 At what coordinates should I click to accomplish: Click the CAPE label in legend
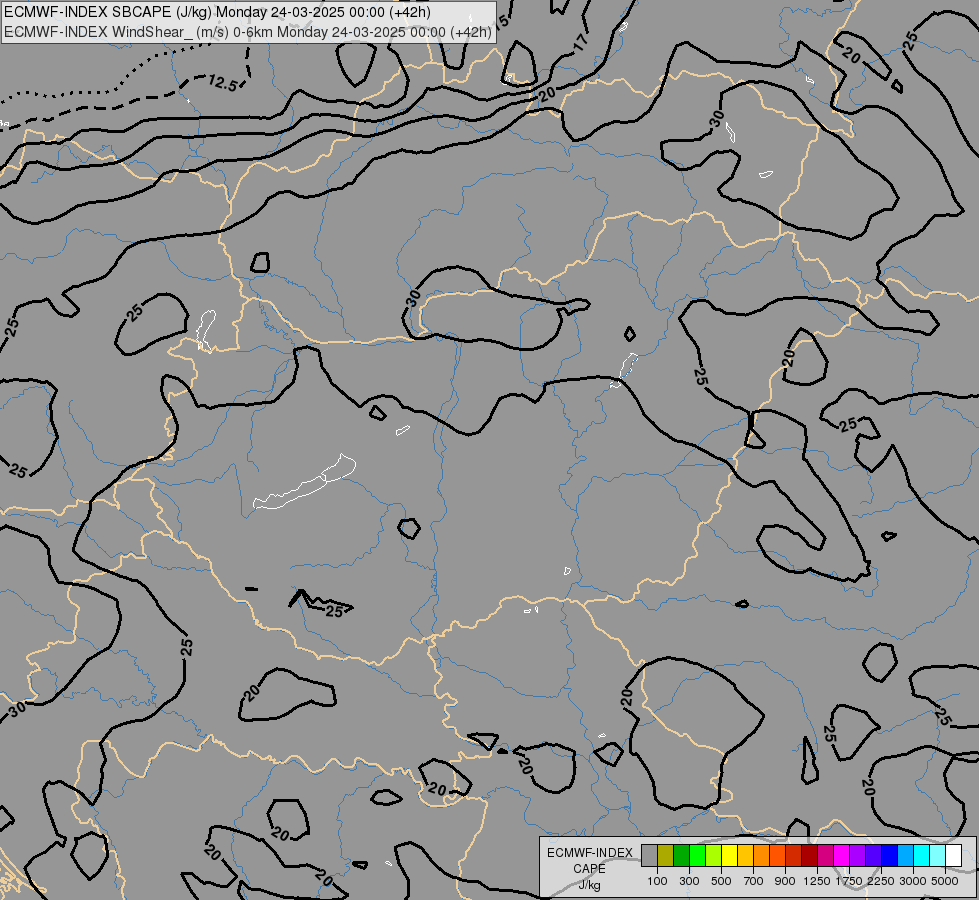[589, 869]
